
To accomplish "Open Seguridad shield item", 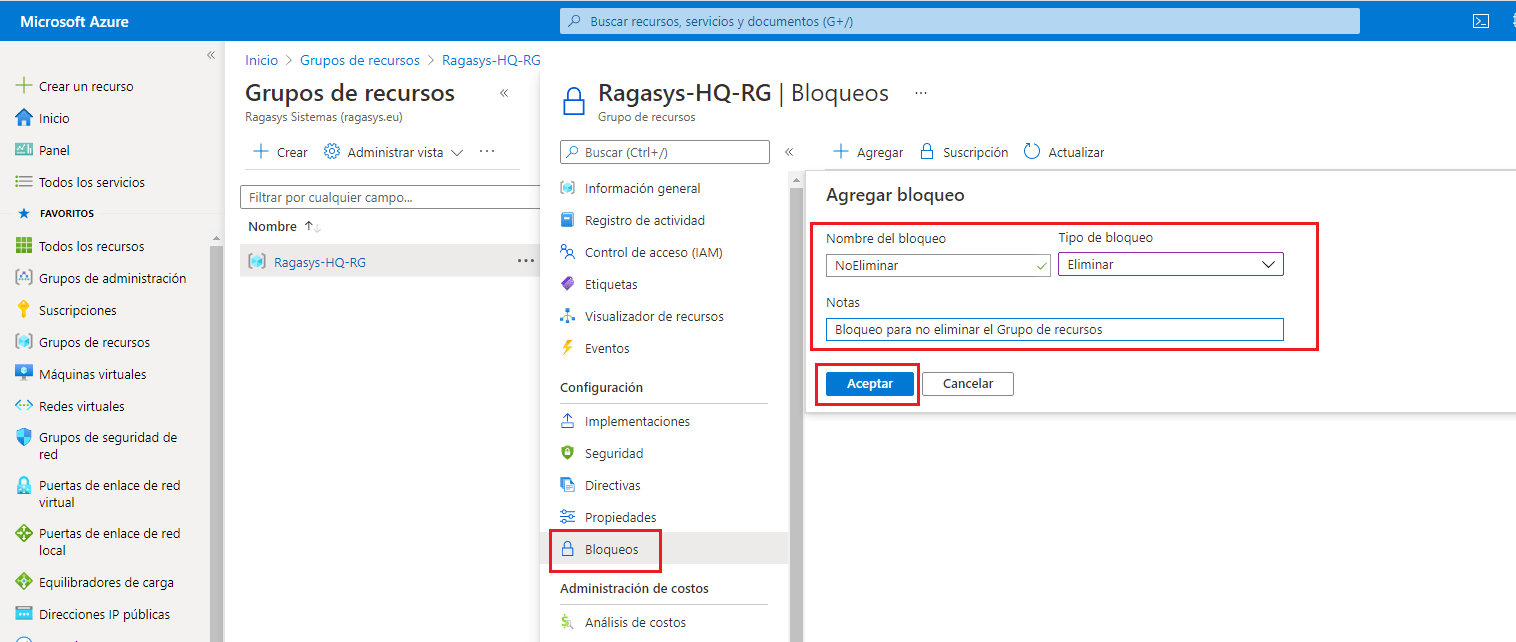I will coord(602,453).
